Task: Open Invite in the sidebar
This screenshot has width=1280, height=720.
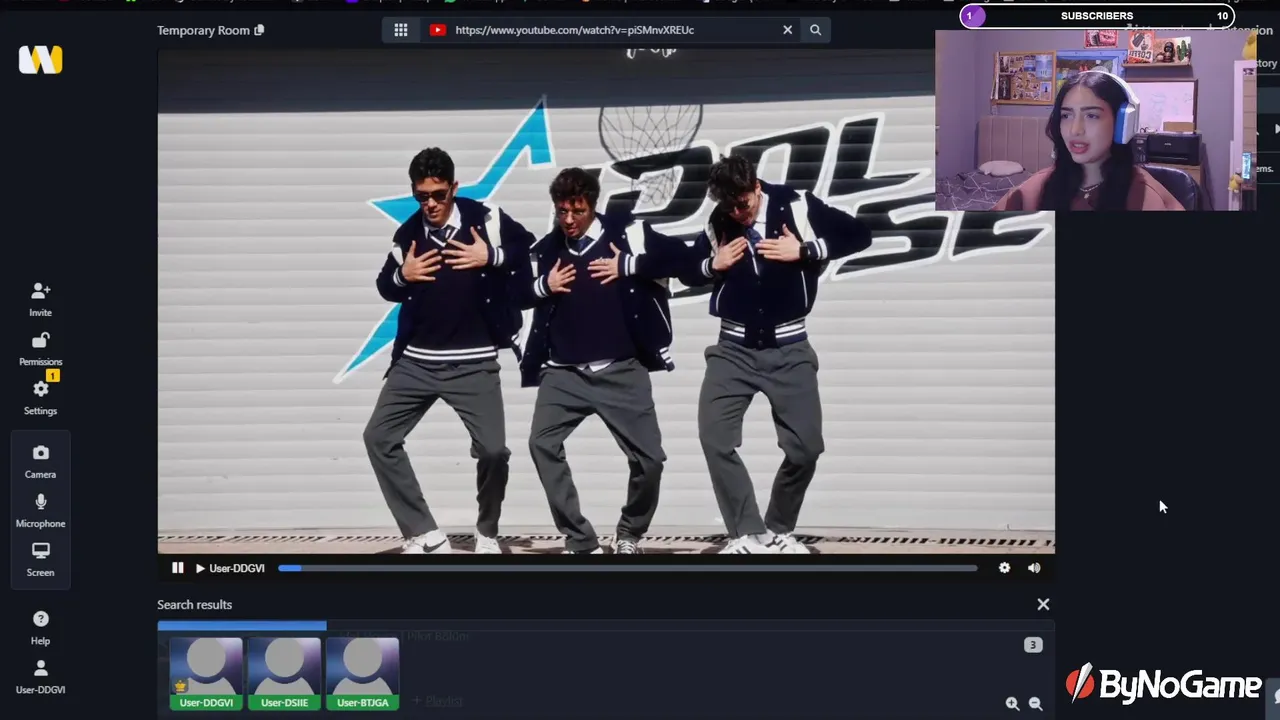Action: [x=40, y=299]
